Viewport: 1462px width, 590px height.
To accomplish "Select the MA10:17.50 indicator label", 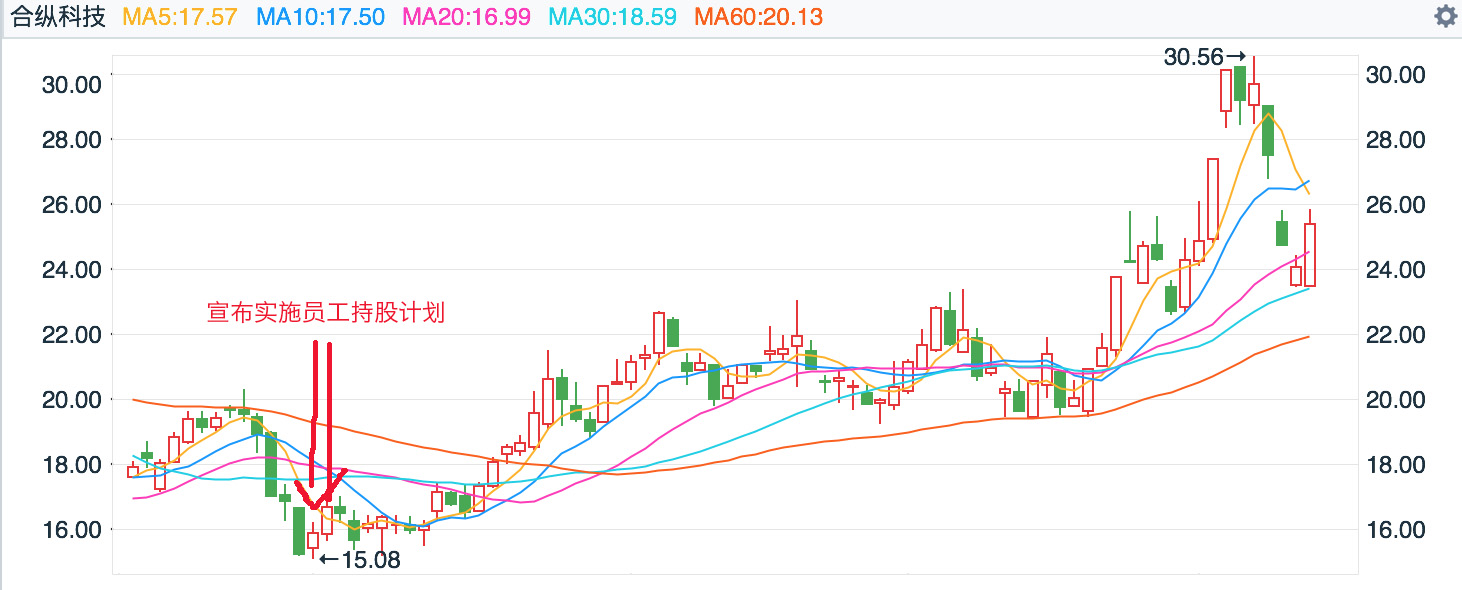I will click(321, 17).
